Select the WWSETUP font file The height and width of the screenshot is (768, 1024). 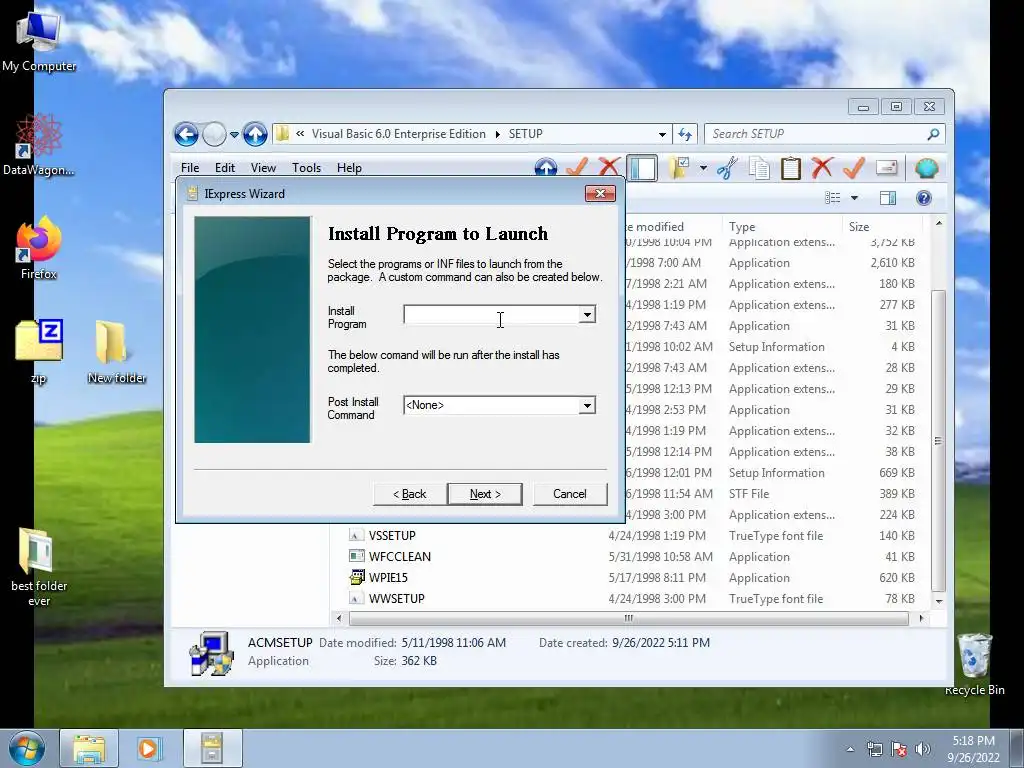tap(396, 599)
